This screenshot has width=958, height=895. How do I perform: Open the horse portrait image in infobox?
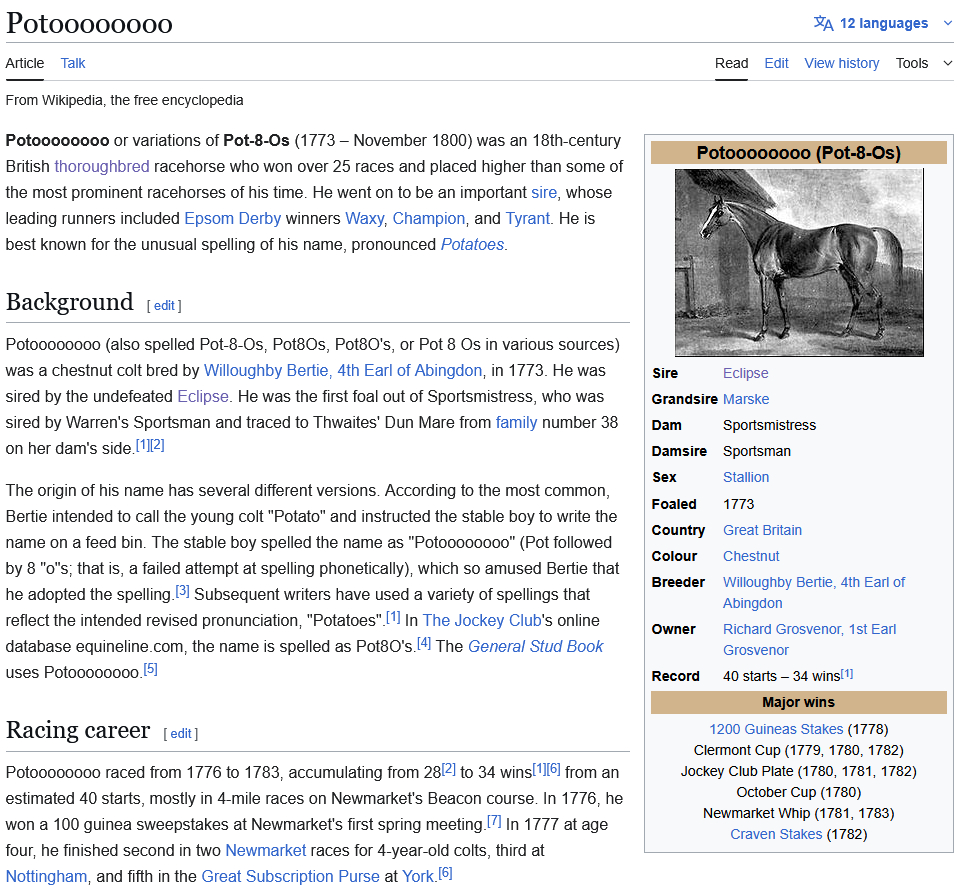pos(799,262)
